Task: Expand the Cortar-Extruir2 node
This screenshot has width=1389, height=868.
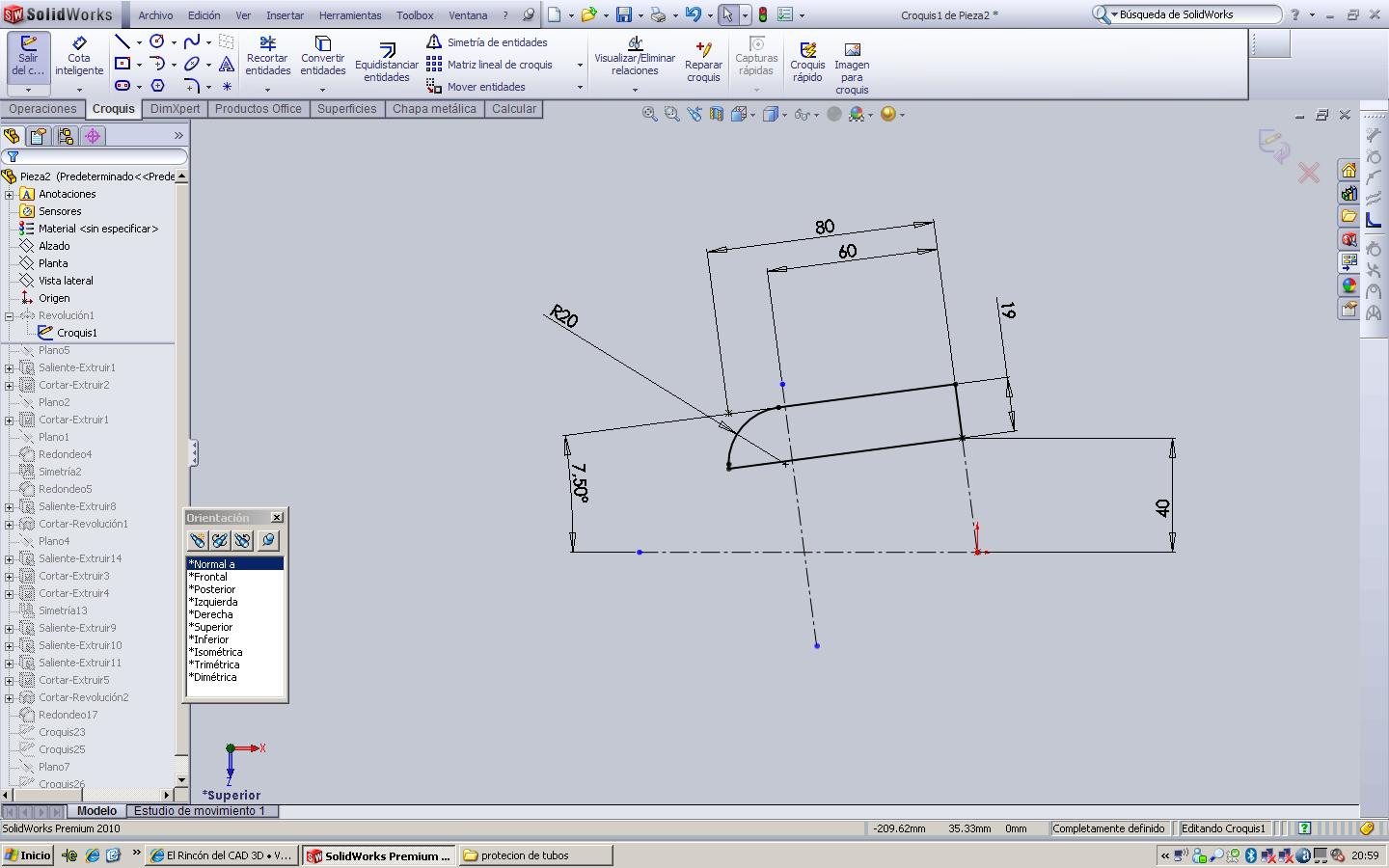Action: 10,385
